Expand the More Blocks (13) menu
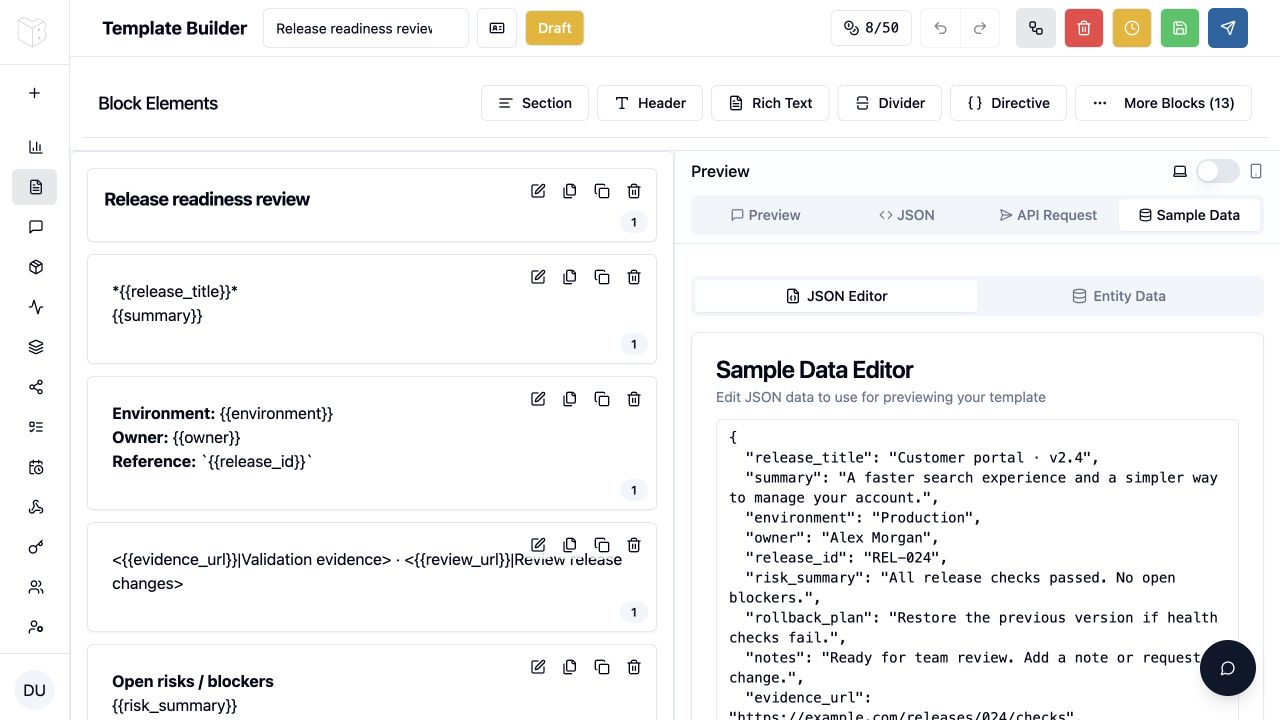Image resolution: width=1280 pixels, height=720 pixels. 1163,103
